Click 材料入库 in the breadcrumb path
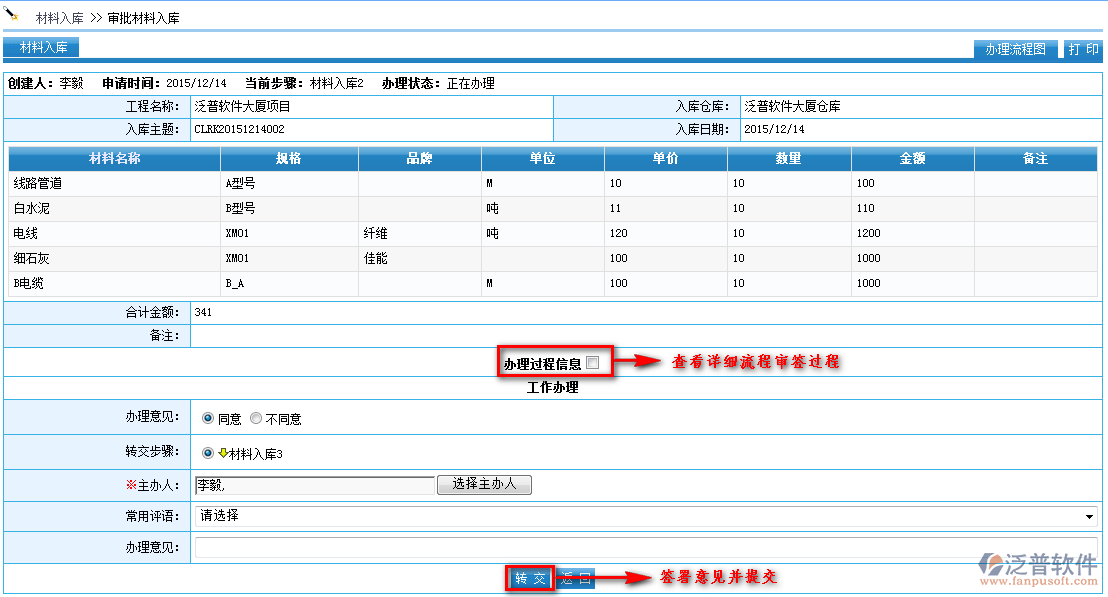The width and height of the screenshot is (1108, 597). (x=59, y=18)
